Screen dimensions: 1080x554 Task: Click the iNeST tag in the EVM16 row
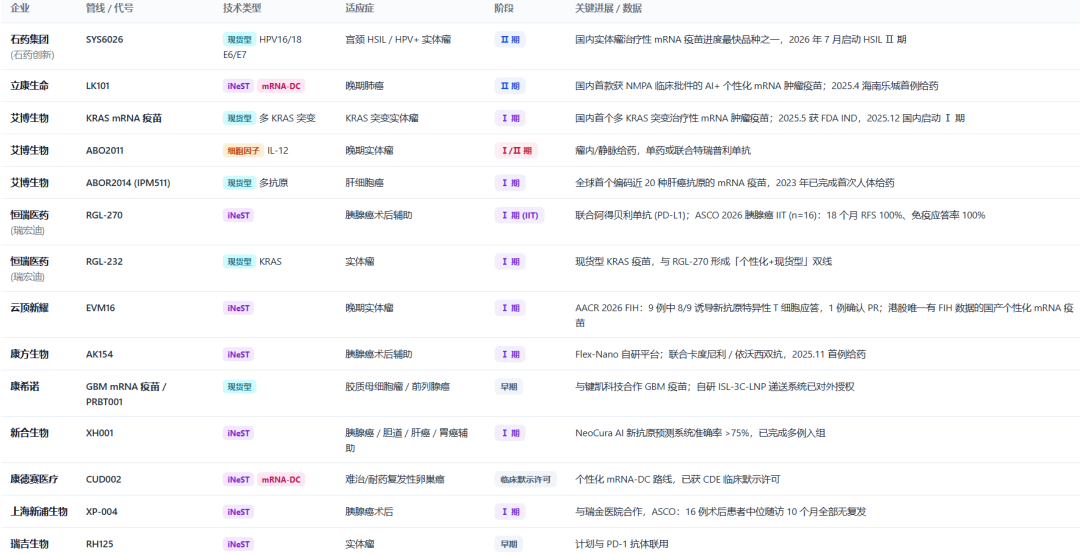pos(238,308)
